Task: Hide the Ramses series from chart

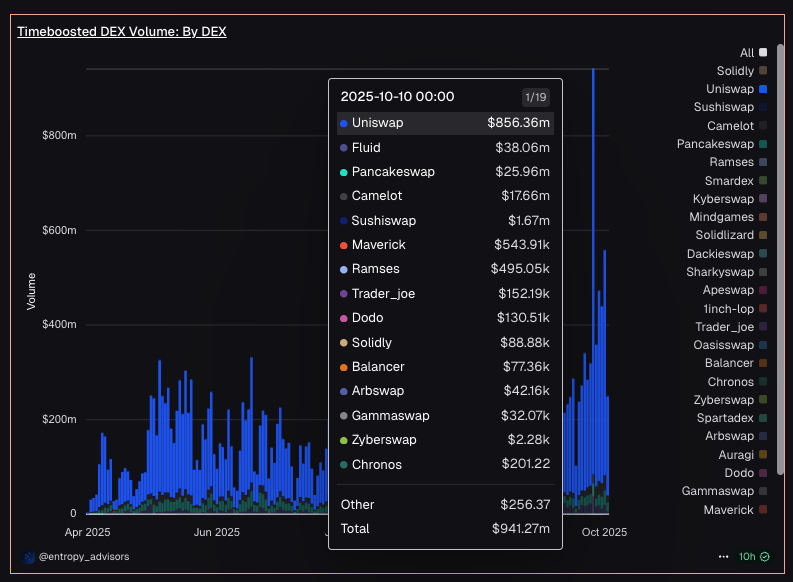Action: [732, 162]
